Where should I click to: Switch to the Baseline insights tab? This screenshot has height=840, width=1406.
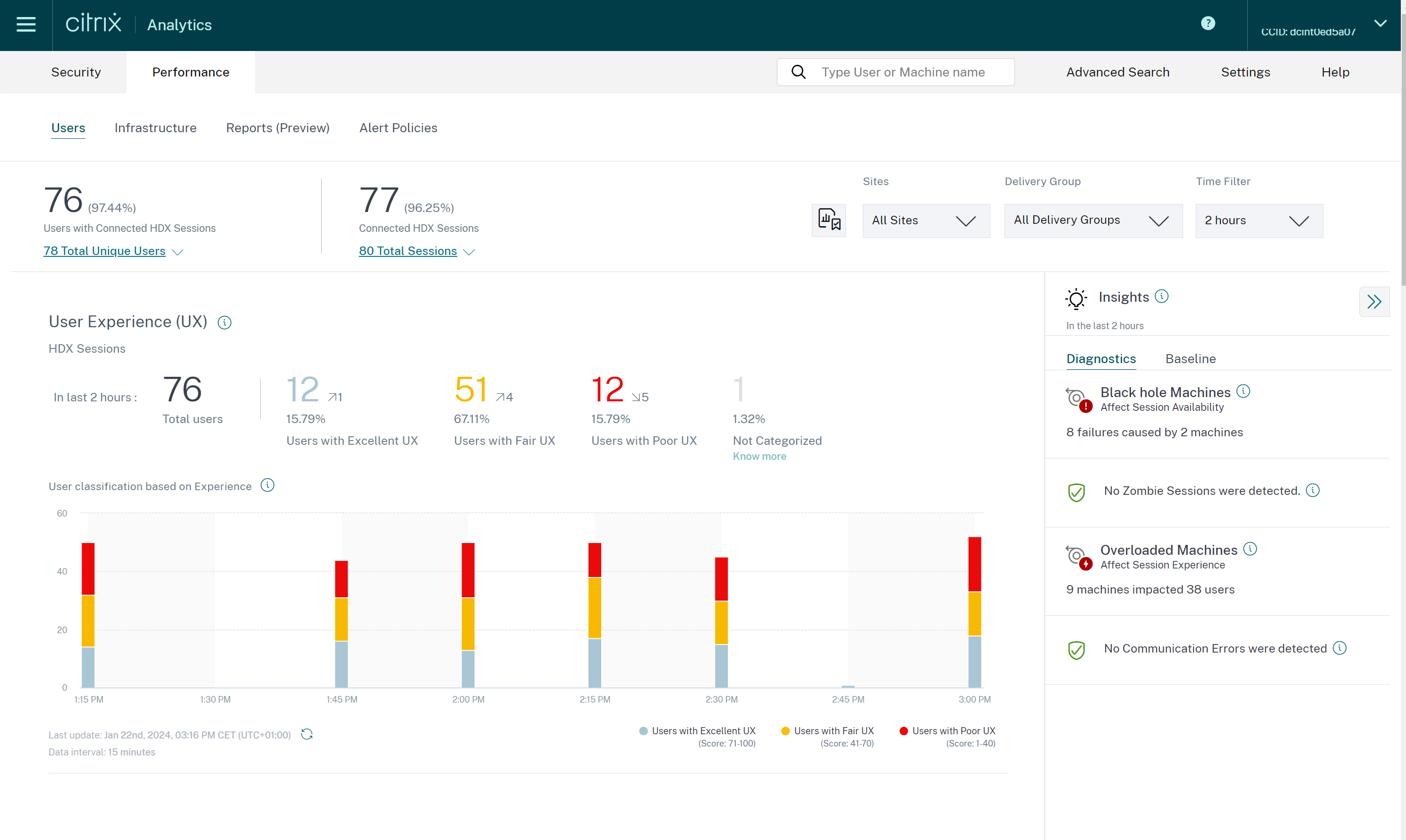coord(1190,359)
